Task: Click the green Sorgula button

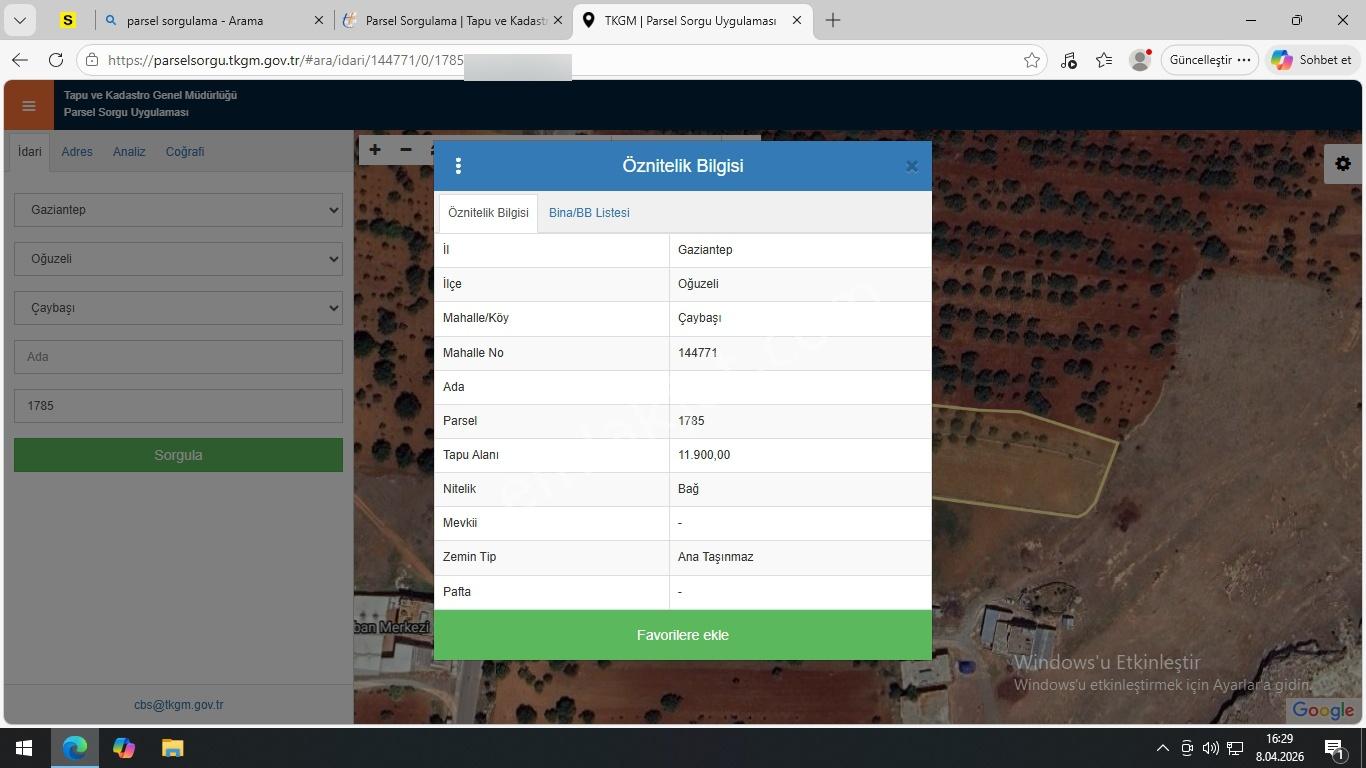Action: [178, 455]
